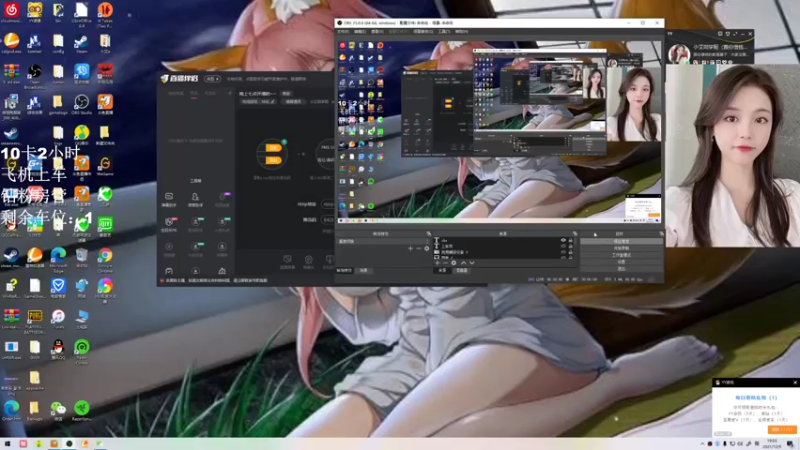Toggle upper orange button in 直播伴侣 circle
The height and width of the screenshot is (450, 800).
[x=273, y=147]
